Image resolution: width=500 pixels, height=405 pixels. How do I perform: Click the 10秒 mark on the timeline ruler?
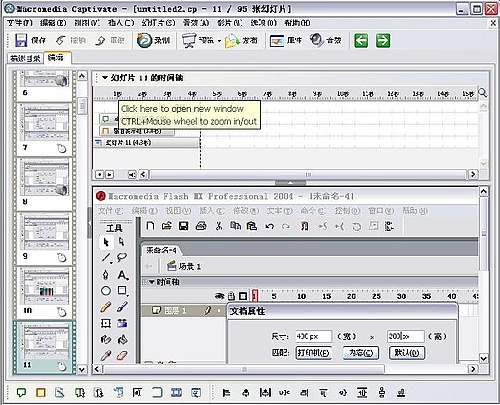pos(343,94)
